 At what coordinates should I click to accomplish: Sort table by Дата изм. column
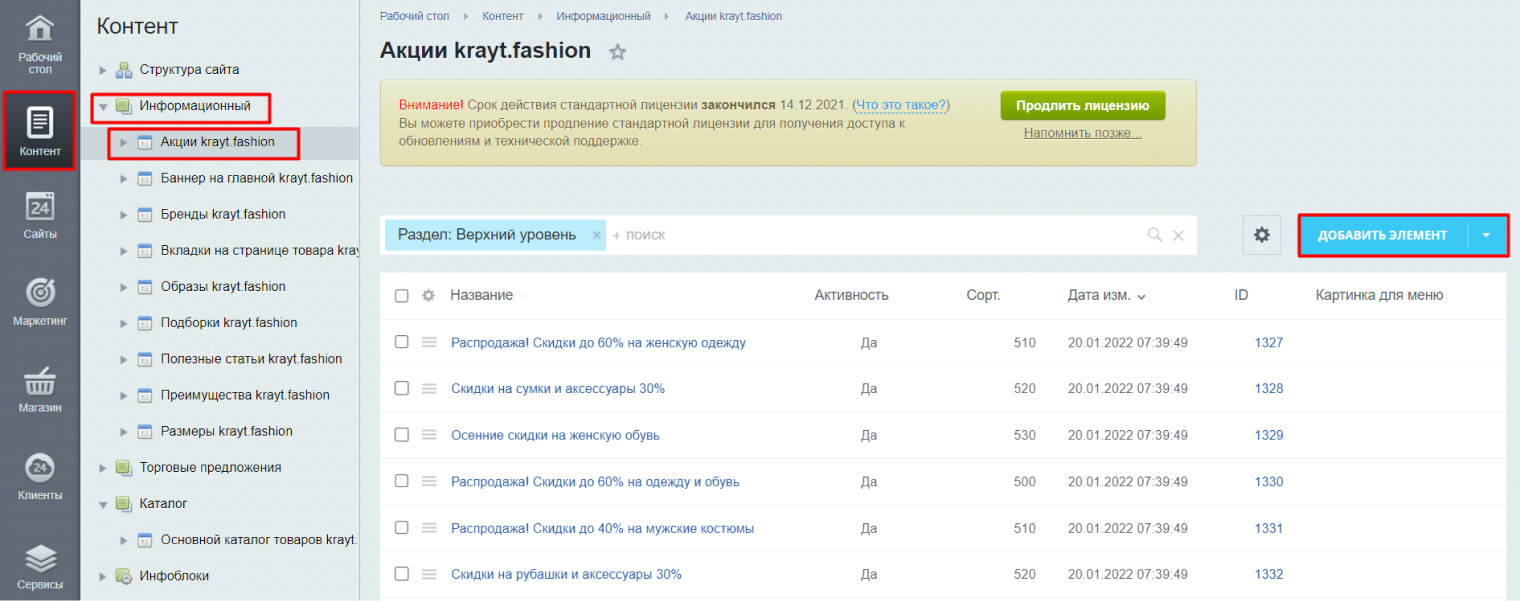point(1106,296)
